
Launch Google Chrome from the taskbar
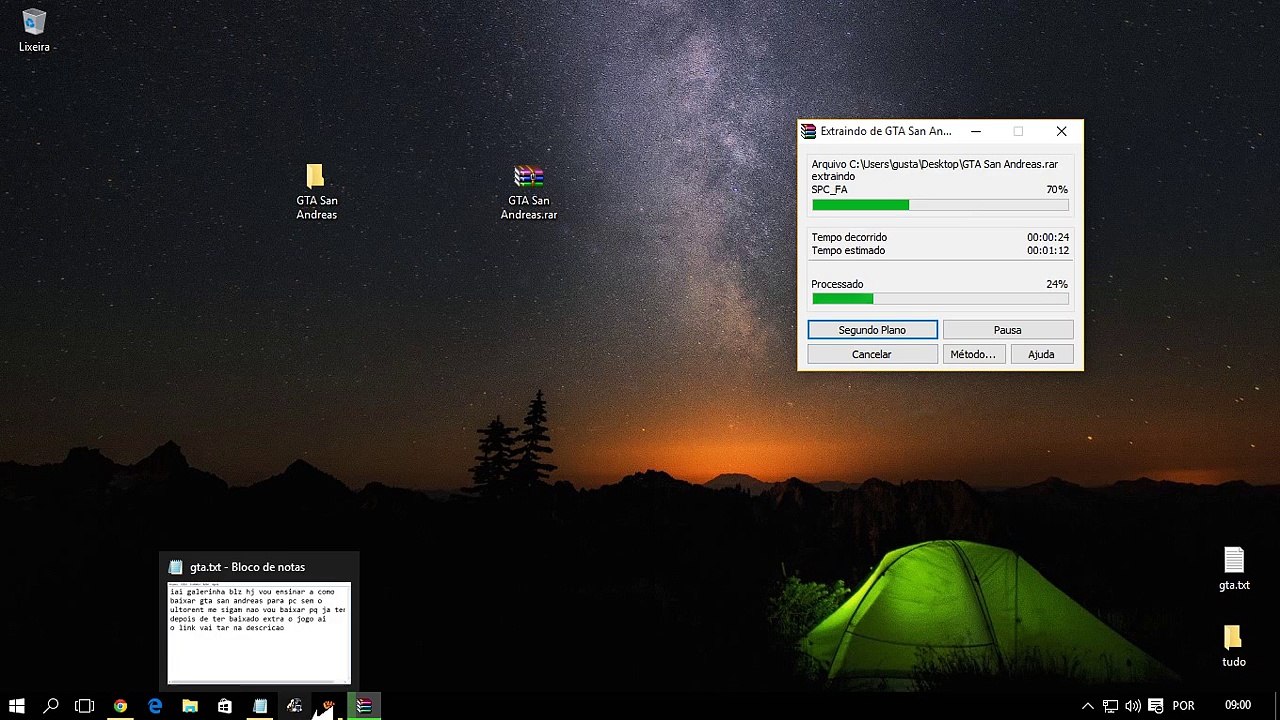click(120, 706)
